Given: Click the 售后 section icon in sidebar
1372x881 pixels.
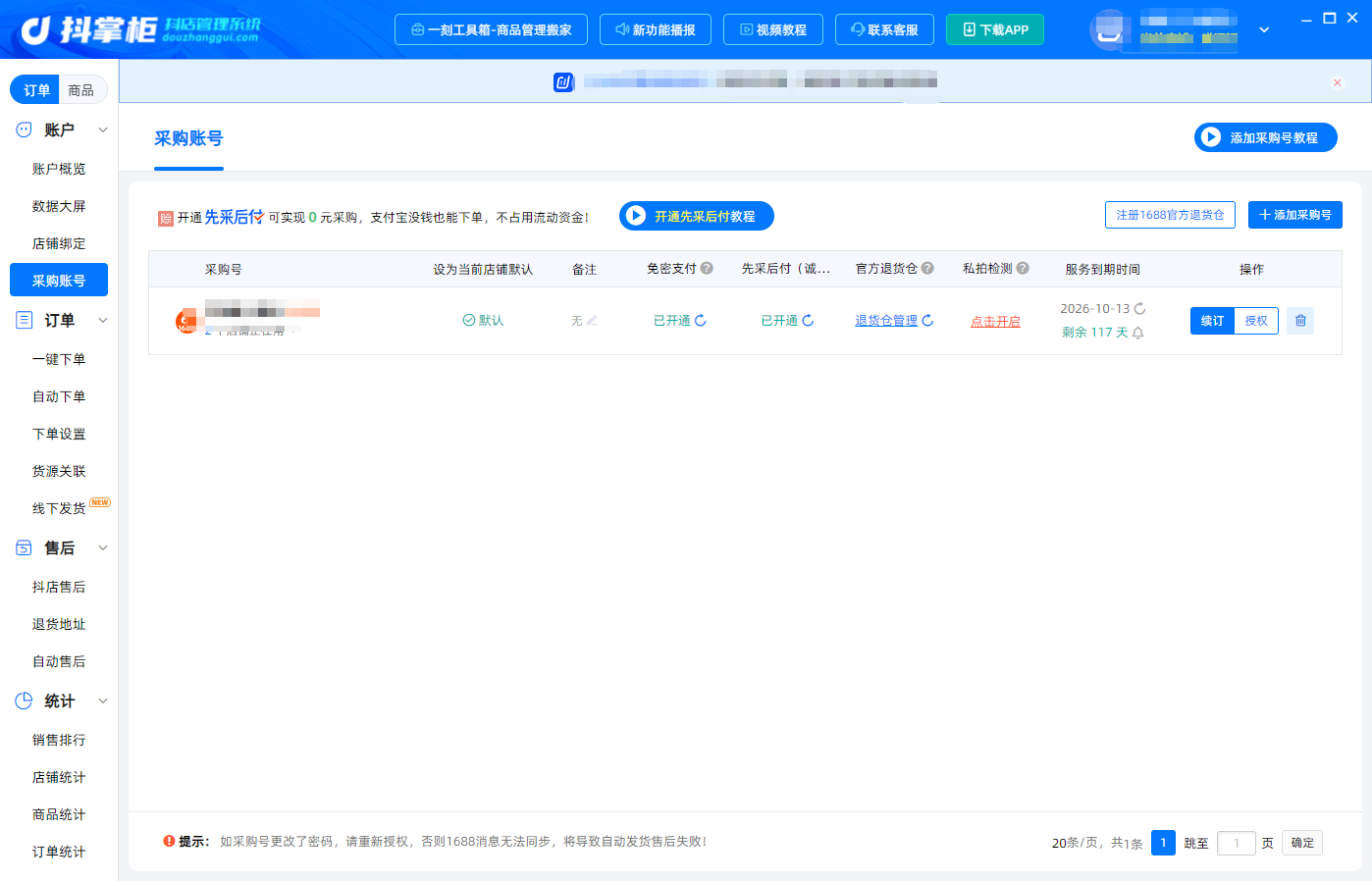Looking at the screenshot, I should [x=24, y=547].
